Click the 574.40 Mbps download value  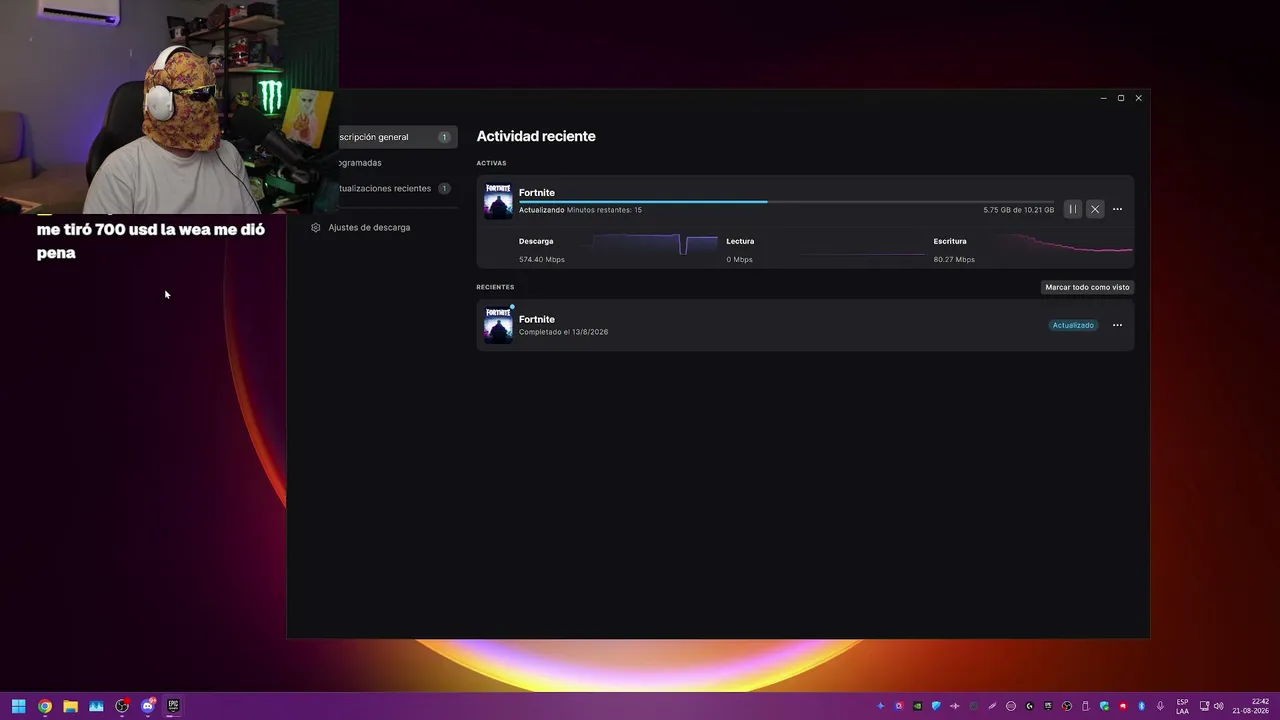tap(542, 259)
